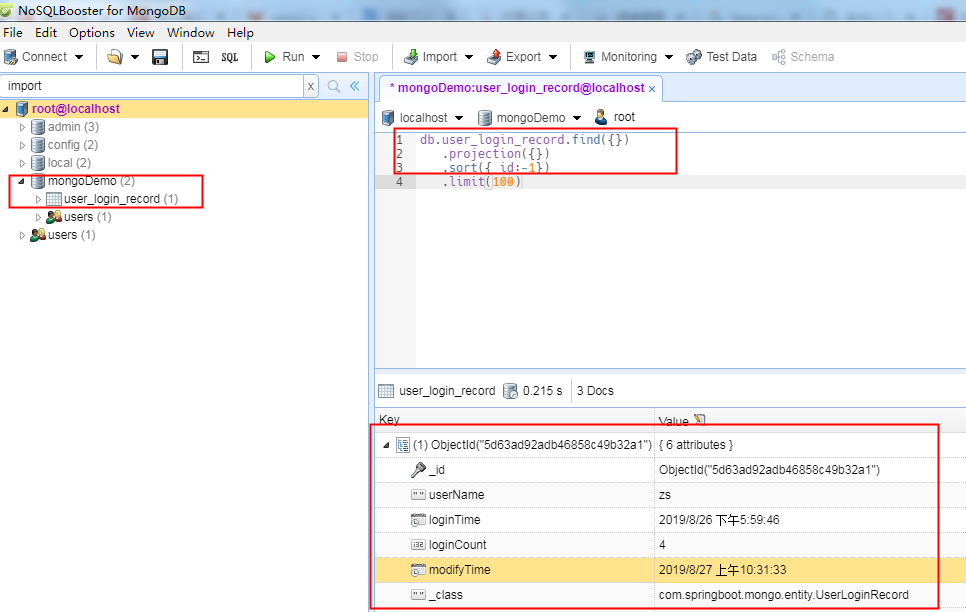Viewport: 966px width, 612px height.
Task: Open the localhost connection dropdown in editor
Action: tap(448, 116)
